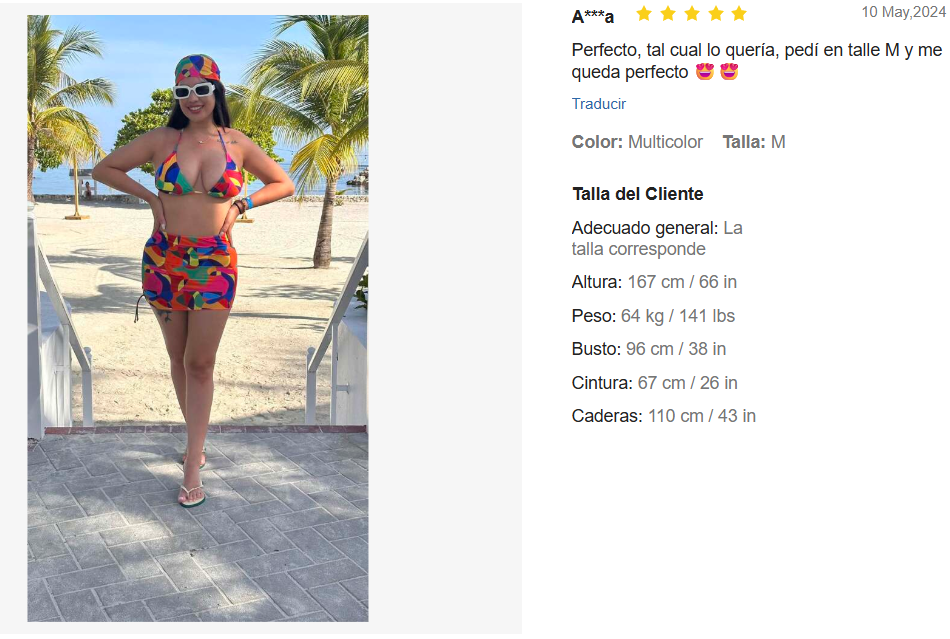Click the fourth yellow rating star
Screen dimensions: 950x639
pyautogui.click(x=715, y=13)
